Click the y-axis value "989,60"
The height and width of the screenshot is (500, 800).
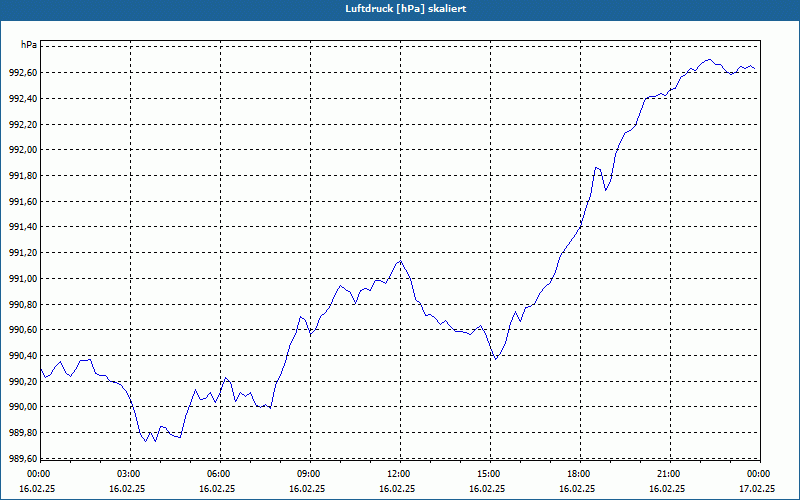pyautogui.click(x=23, y=458)
